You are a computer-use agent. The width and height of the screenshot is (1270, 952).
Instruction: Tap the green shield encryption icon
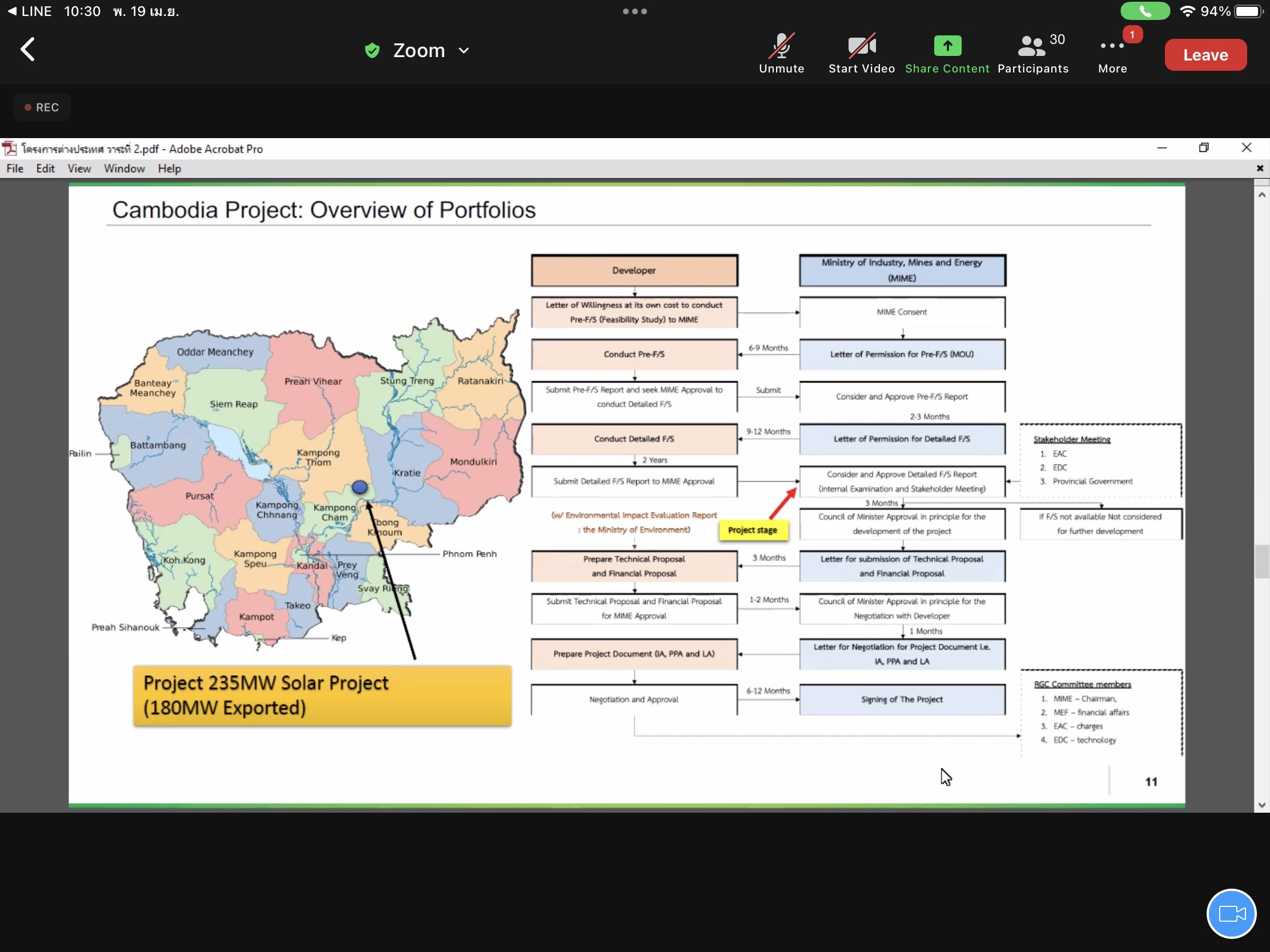[x=372, y=50]
